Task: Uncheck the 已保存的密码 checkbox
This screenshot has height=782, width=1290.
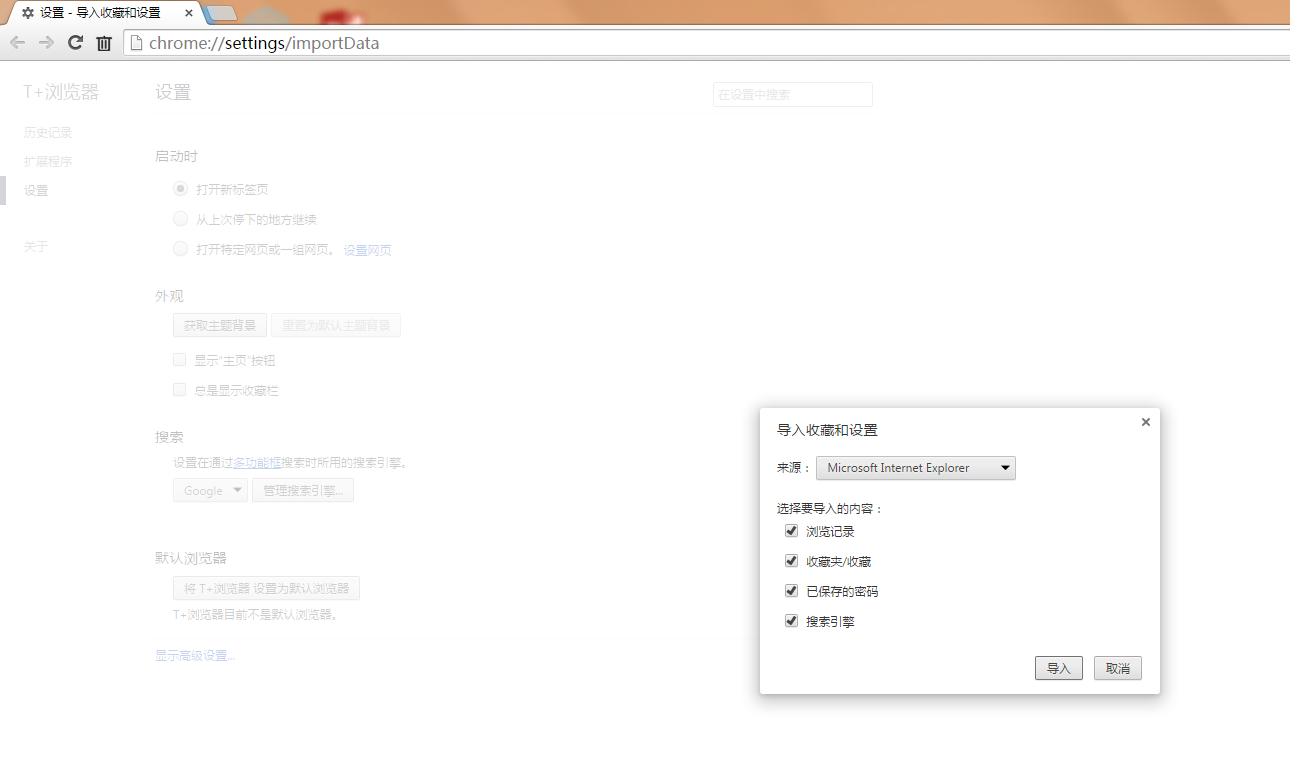Action: [x=791, y=591]
